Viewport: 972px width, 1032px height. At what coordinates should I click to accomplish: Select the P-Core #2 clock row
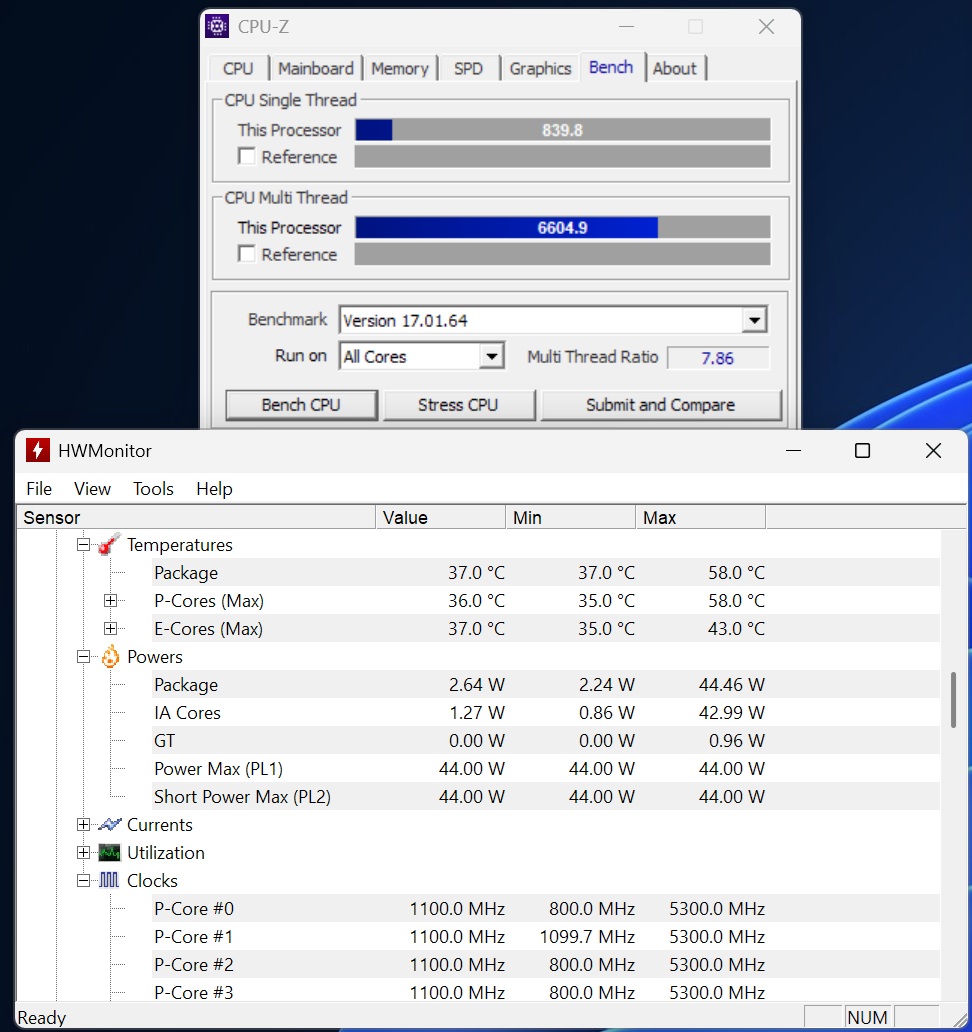546,964
